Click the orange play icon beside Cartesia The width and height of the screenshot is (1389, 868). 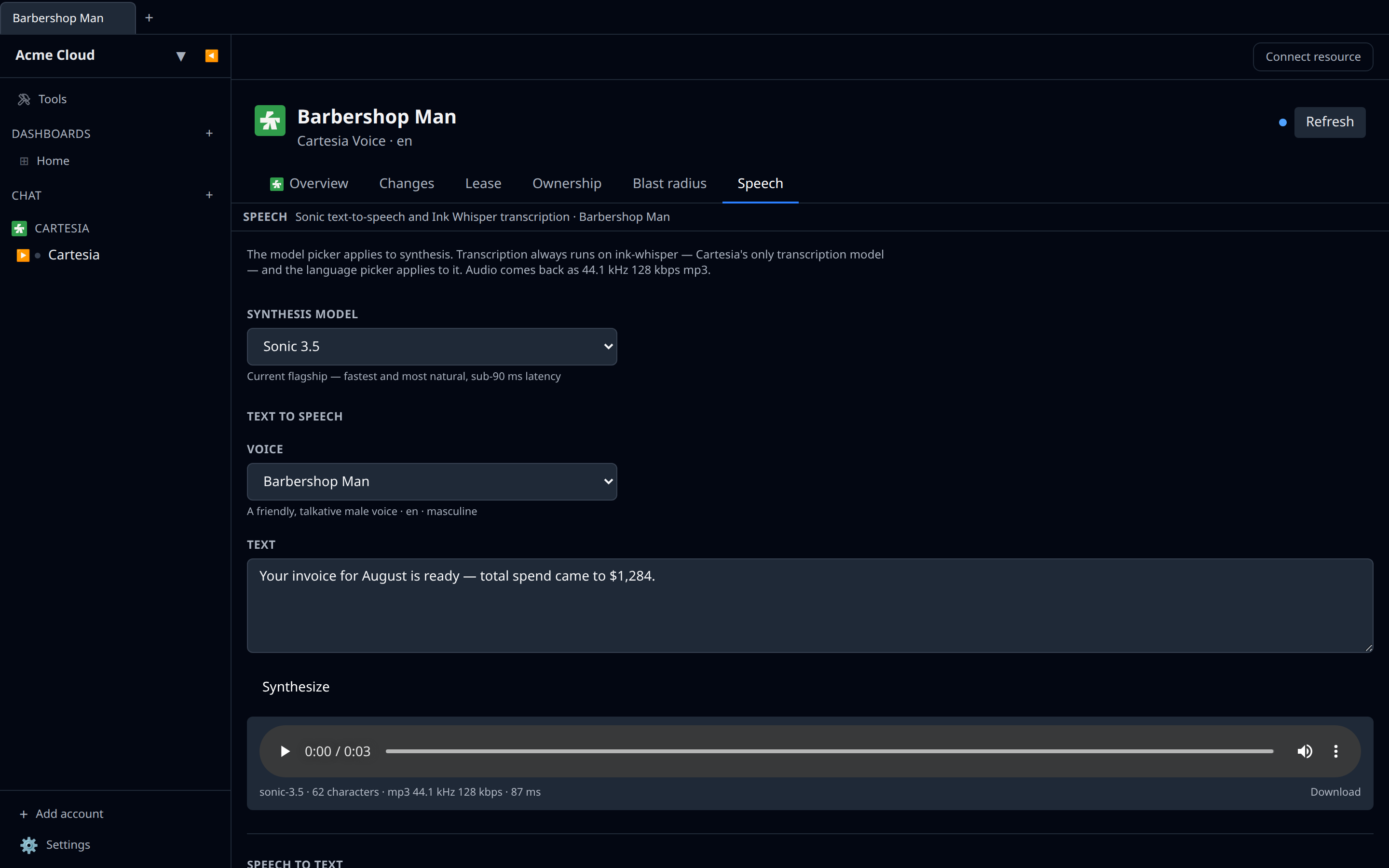pos(23,255)
